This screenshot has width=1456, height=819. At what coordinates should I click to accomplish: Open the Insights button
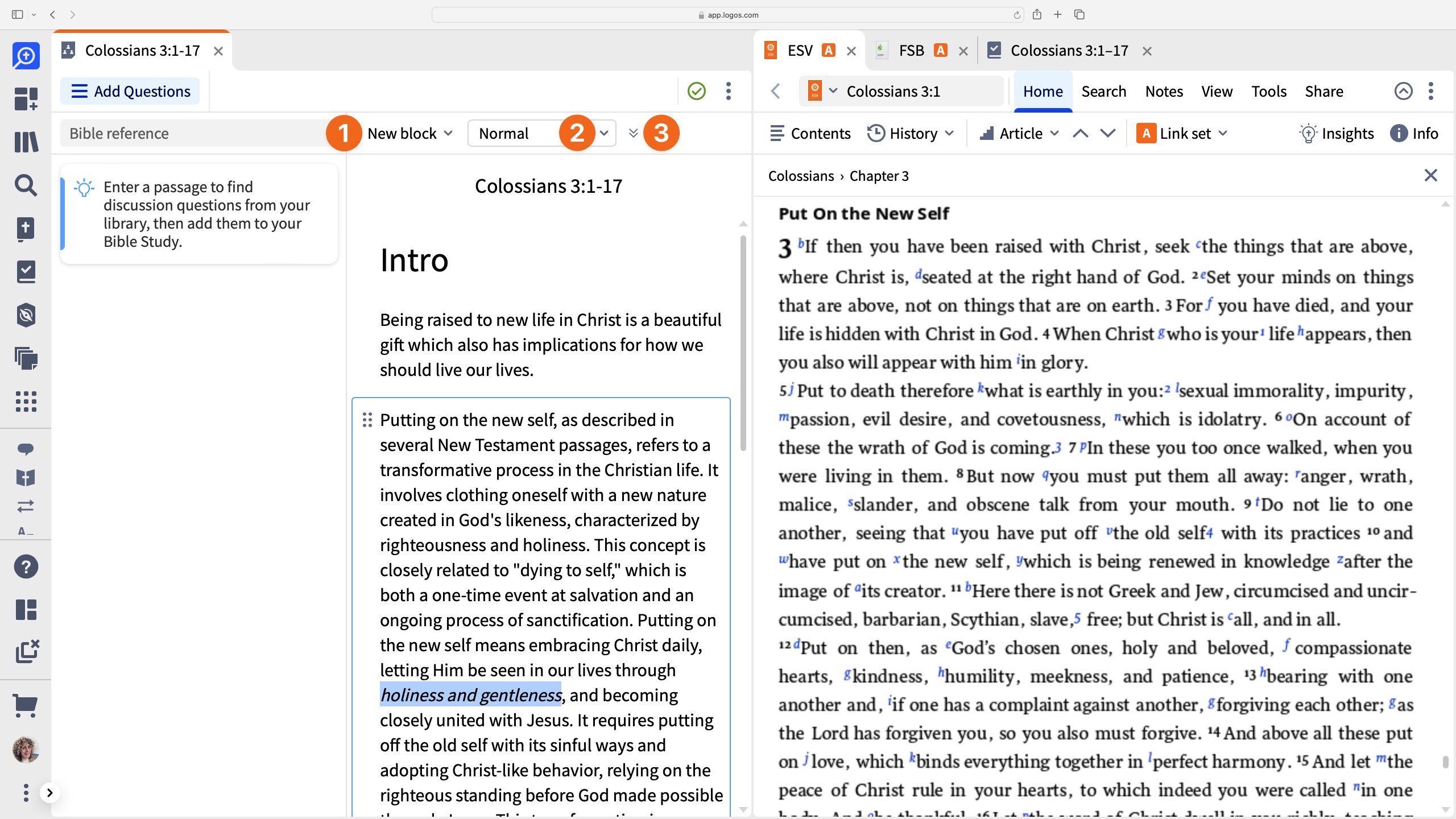click(1337, 134)
